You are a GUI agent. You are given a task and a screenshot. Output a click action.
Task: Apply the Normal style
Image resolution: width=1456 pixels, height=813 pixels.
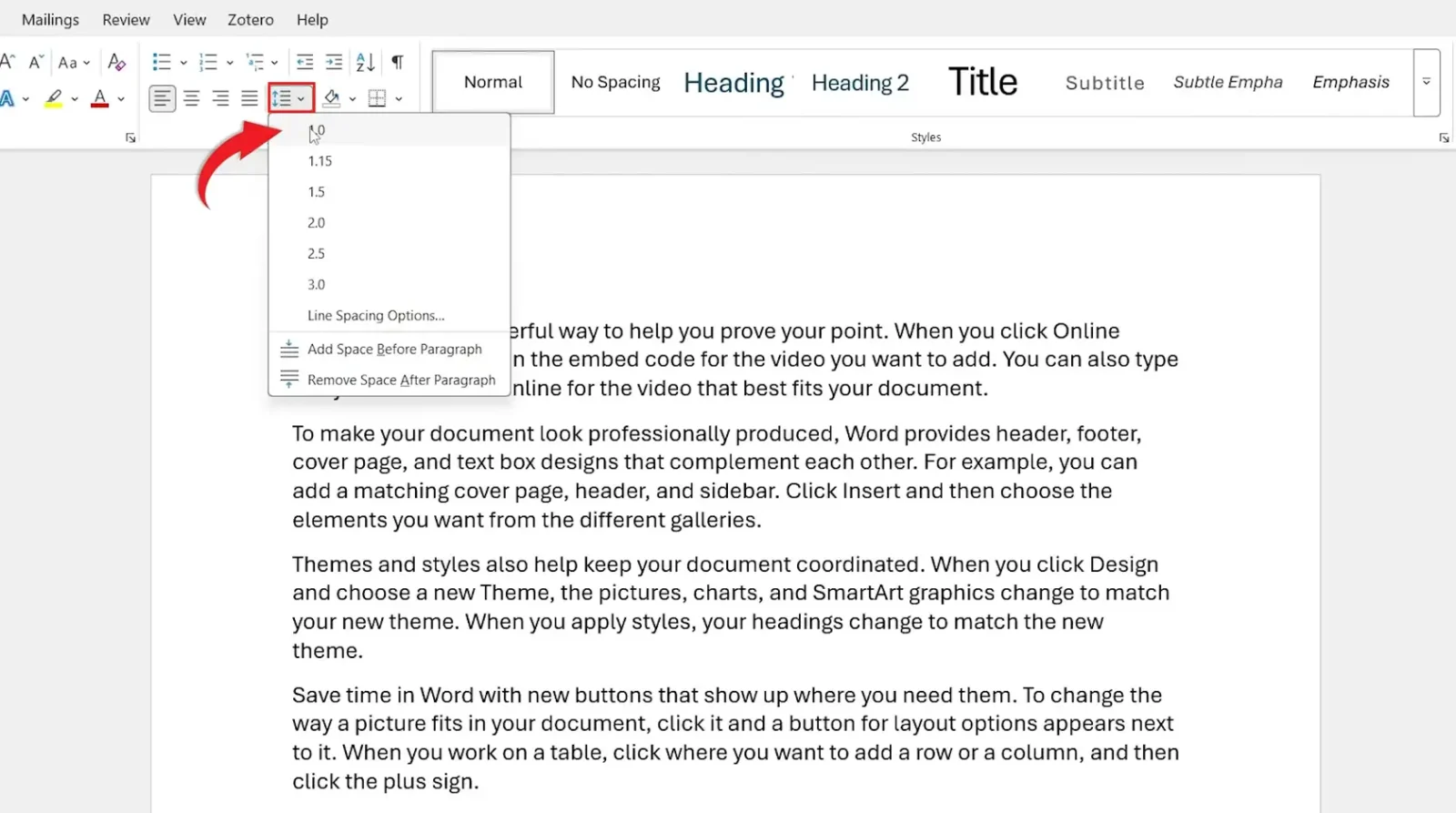[x=493, y=82]
